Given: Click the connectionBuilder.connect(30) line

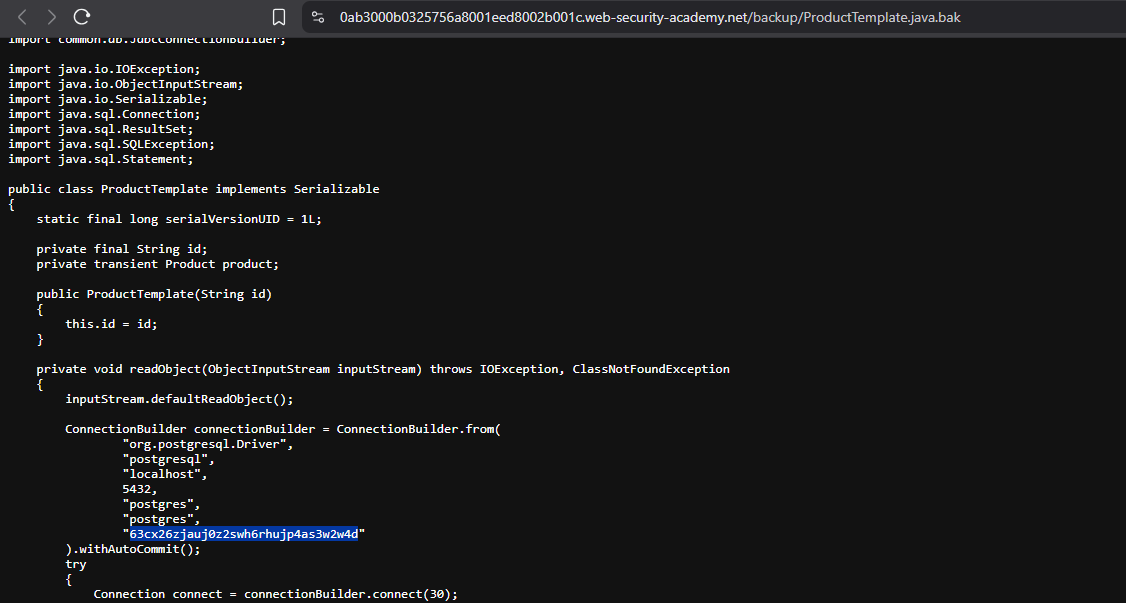Looking at the screenshot, I should point(275,594).
